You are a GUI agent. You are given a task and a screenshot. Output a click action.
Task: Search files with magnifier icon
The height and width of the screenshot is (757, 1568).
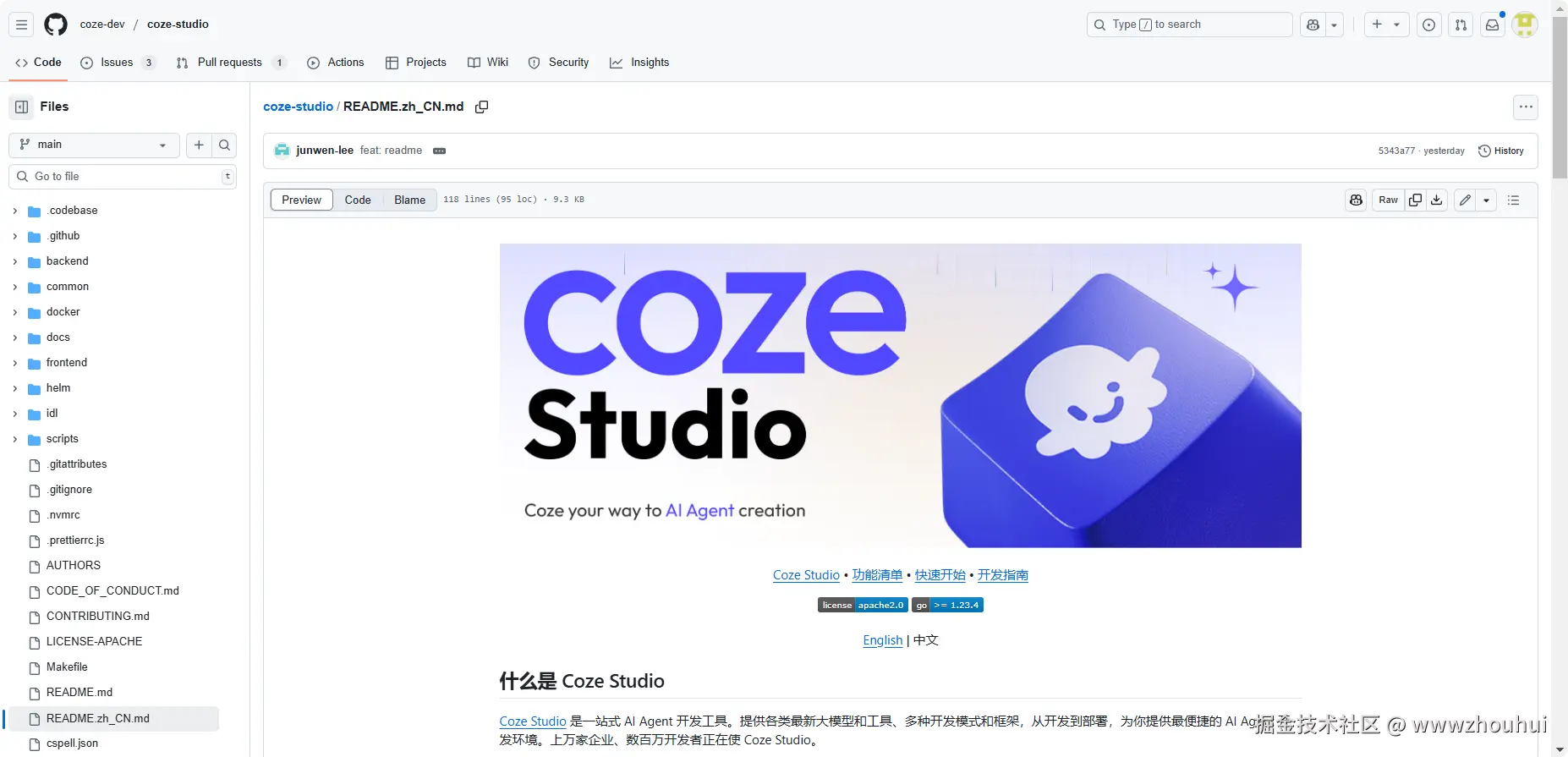pyautogui.click(x=224, y=145)
